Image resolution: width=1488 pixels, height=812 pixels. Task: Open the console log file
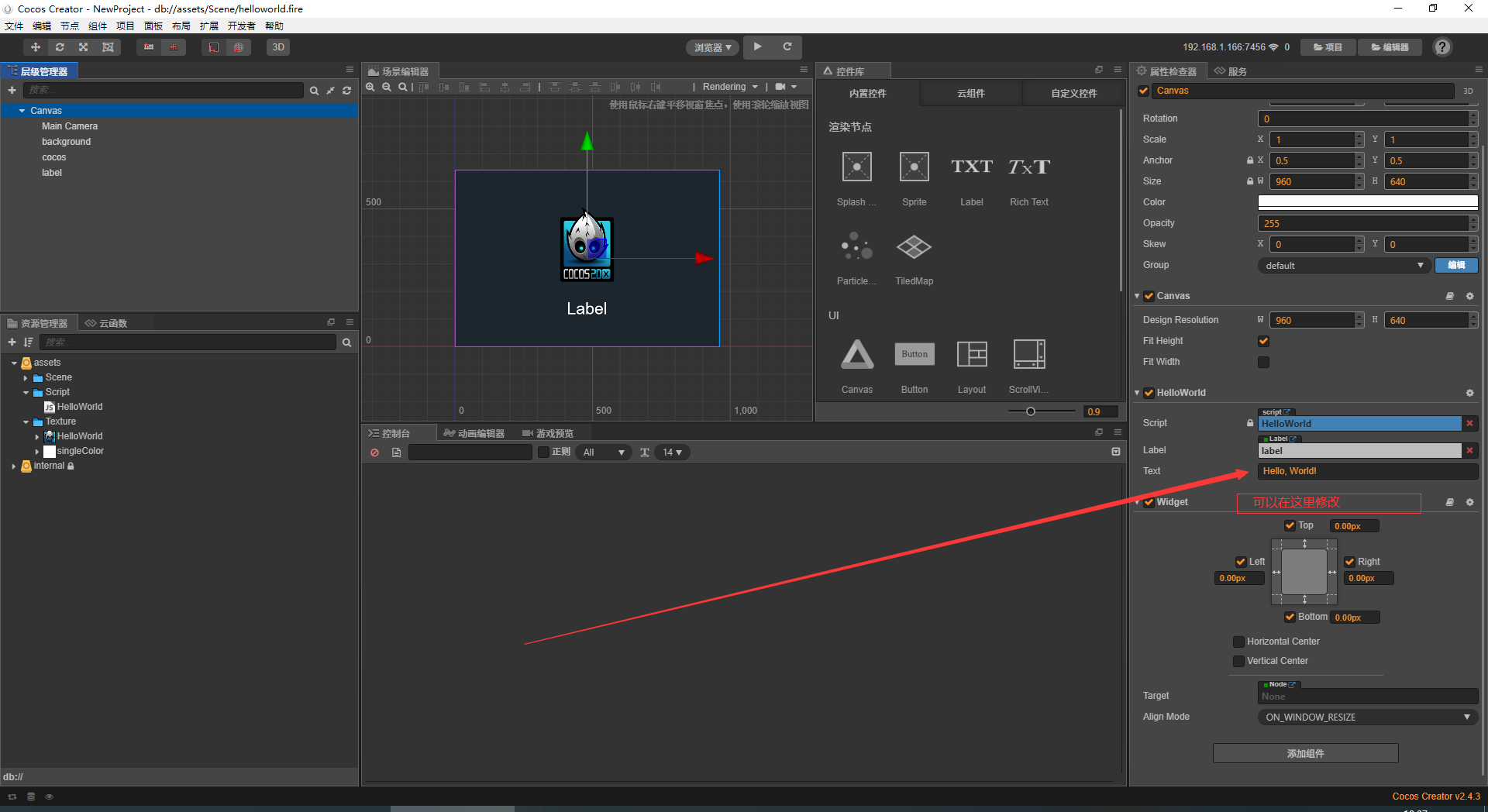397,452
